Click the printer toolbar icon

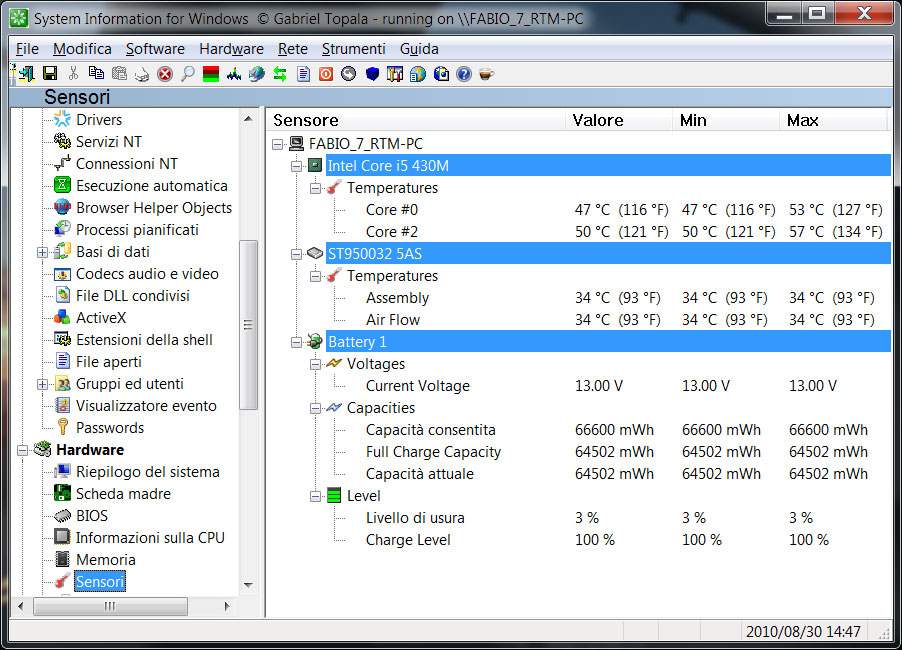pyautogui.click(x=142, y=74)
